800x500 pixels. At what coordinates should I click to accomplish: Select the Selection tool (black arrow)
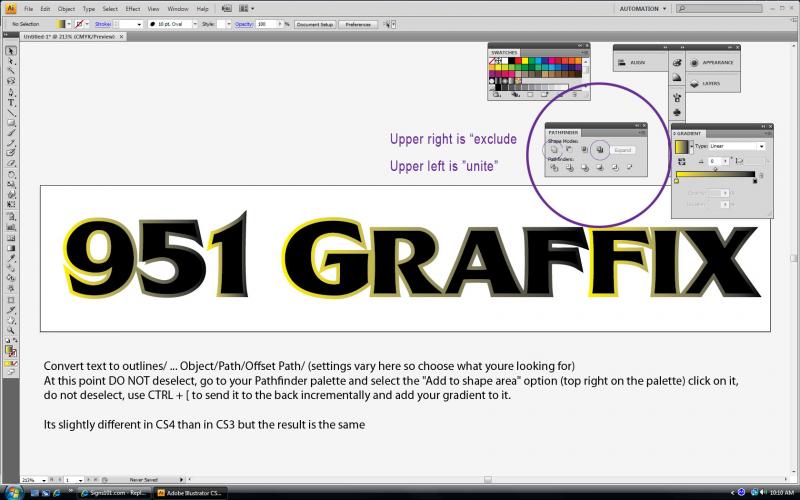[x=11, y=51]
